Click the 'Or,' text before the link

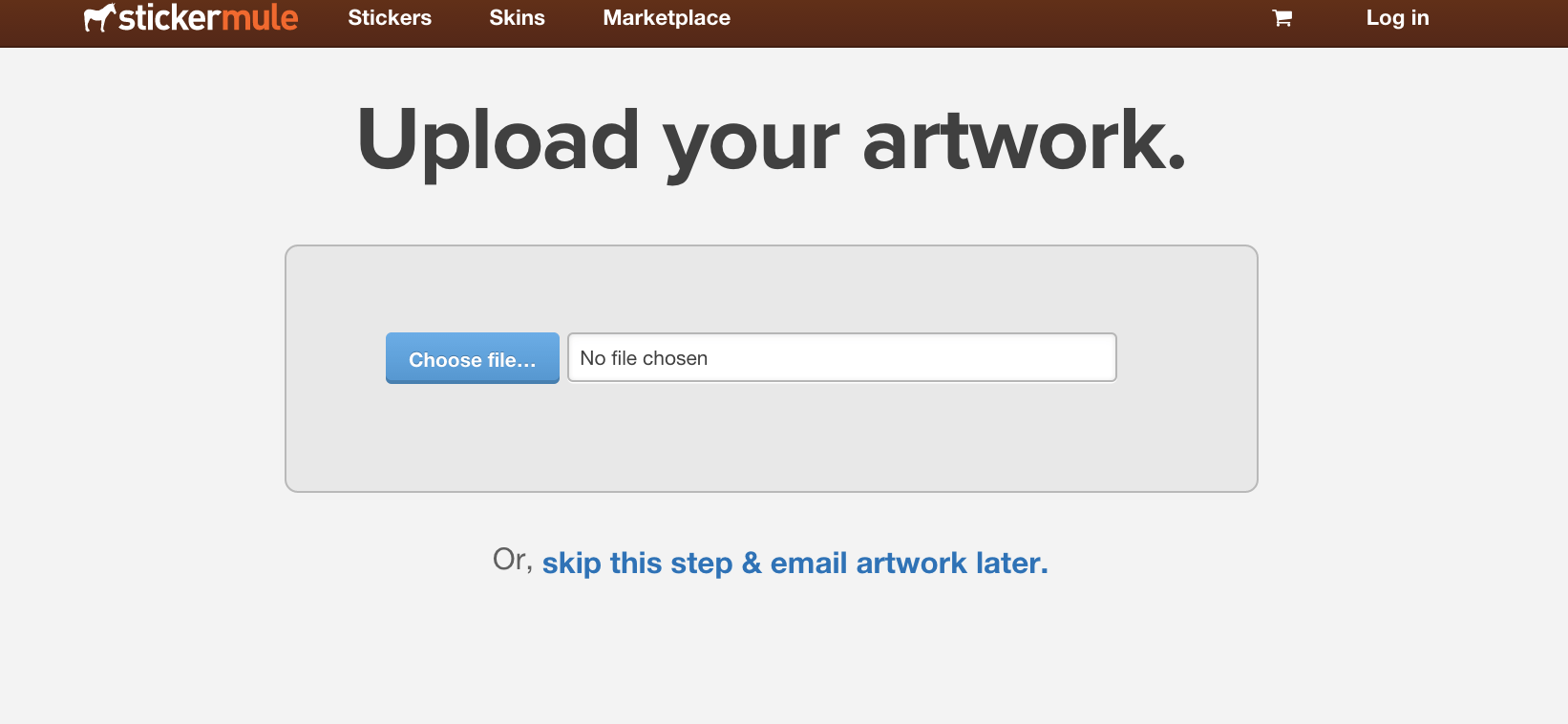[513, 560]
